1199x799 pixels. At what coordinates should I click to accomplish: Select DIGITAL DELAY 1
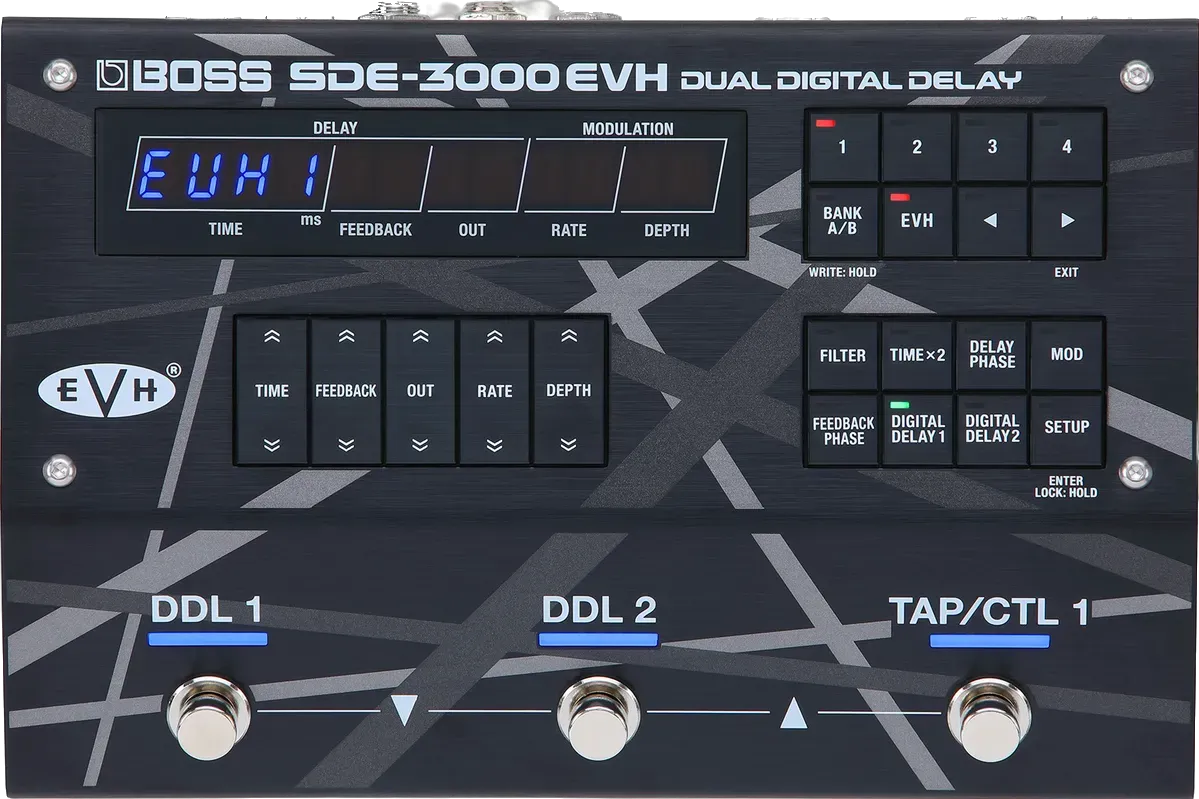(x=917, y=429)
